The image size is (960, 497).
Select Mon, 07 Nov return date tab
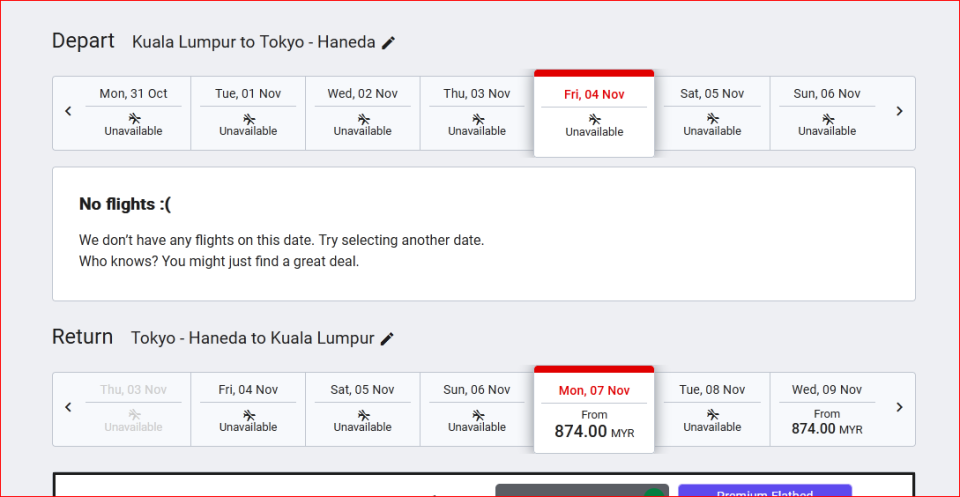pos(594,409)
